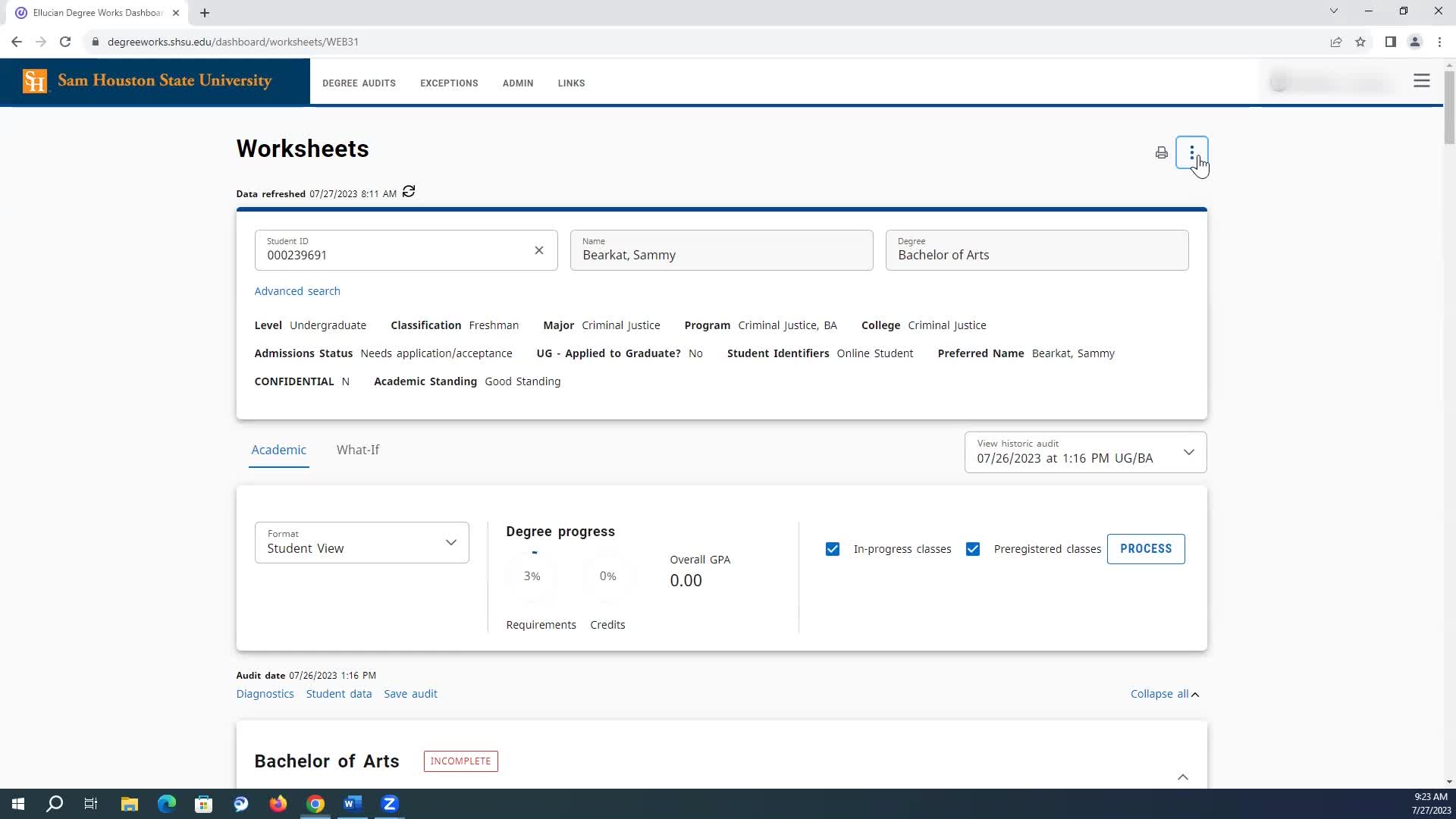Open Microsoft Store from the taskbar
The height and width of the screenshot is (819, 1456).
(204, 804)
